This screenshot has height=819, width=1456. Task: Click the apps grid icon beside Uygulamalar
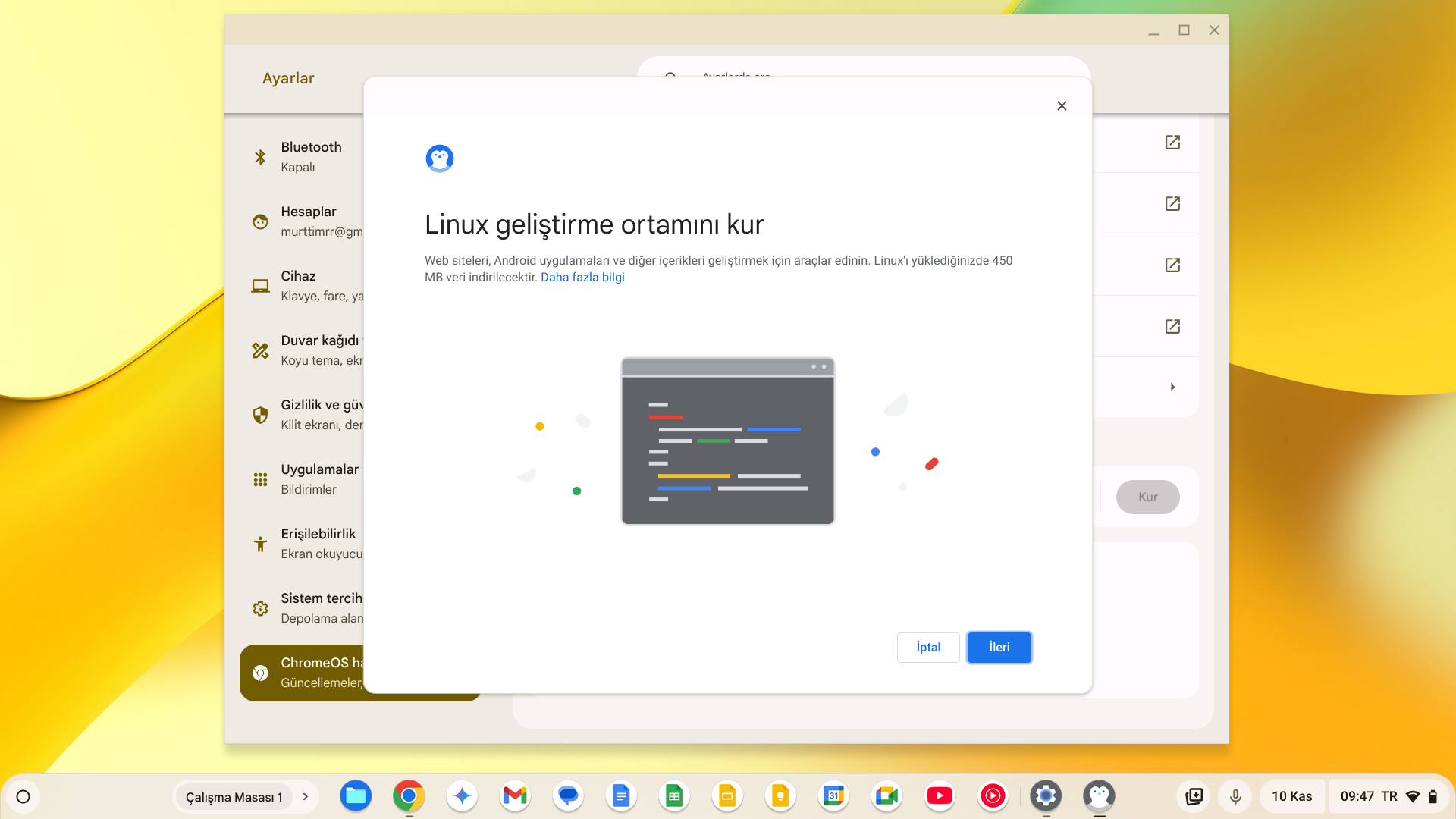click(x=260, y=479)
